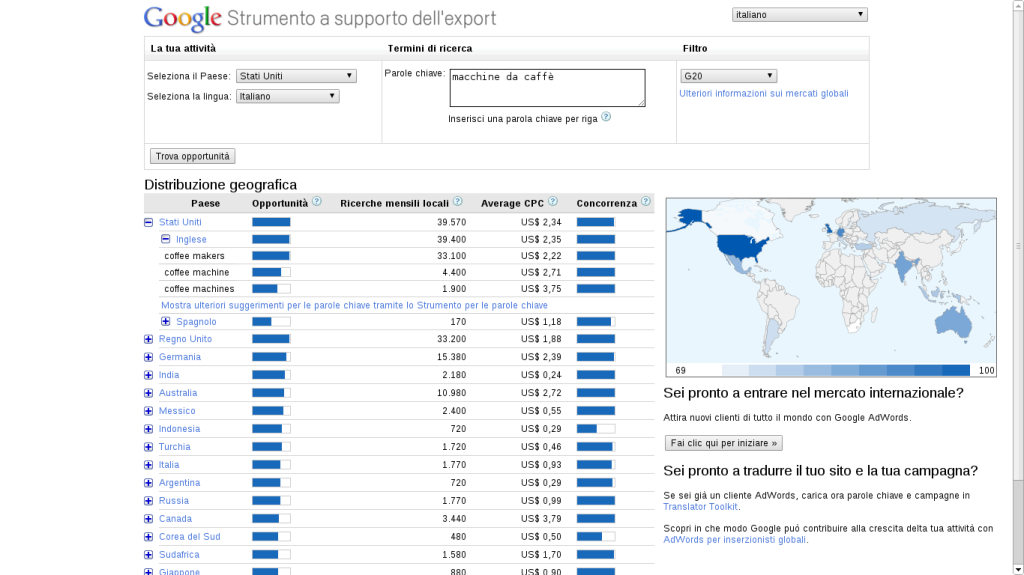Expand the Turchia row
Image resolution: width=1024 pixels, height=575 pixels.
(148, 447)
